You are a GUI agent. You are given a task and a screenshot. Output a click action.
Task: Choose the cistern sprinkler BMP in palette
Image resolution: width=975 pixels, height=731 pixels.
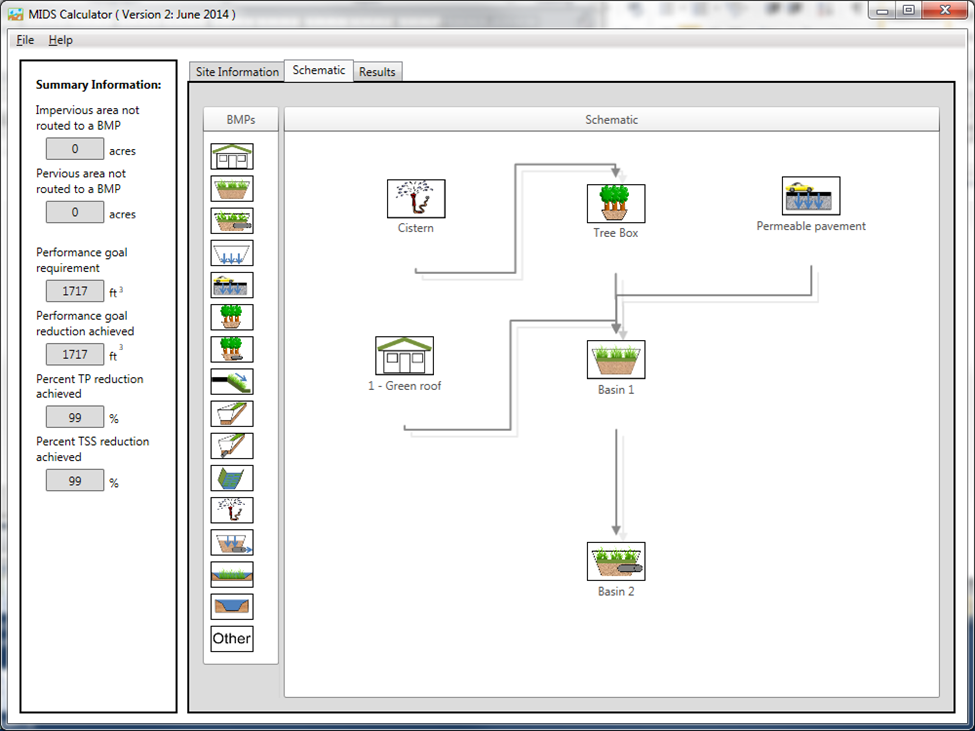tap(231, 510)
